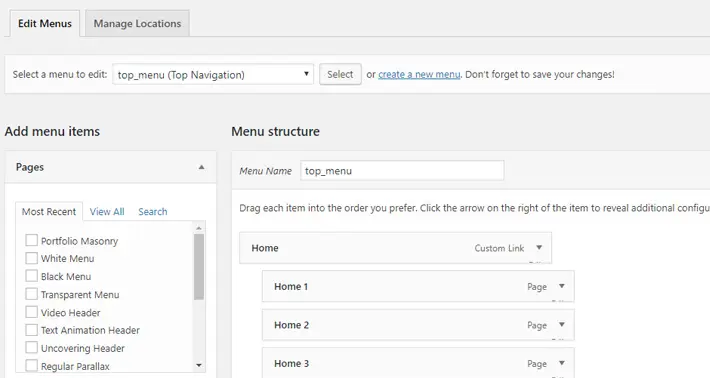Image resolution: width=710 pixels, height=378 pixels.
Task: Select the Edit Menus tab
Action: click(45, 24)
